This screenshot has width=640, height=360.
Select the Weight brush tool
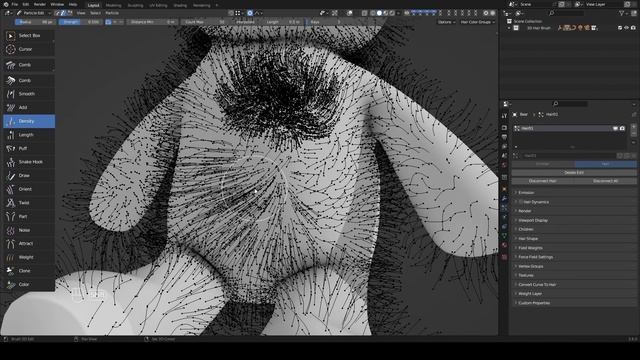[x=29, y=258]
